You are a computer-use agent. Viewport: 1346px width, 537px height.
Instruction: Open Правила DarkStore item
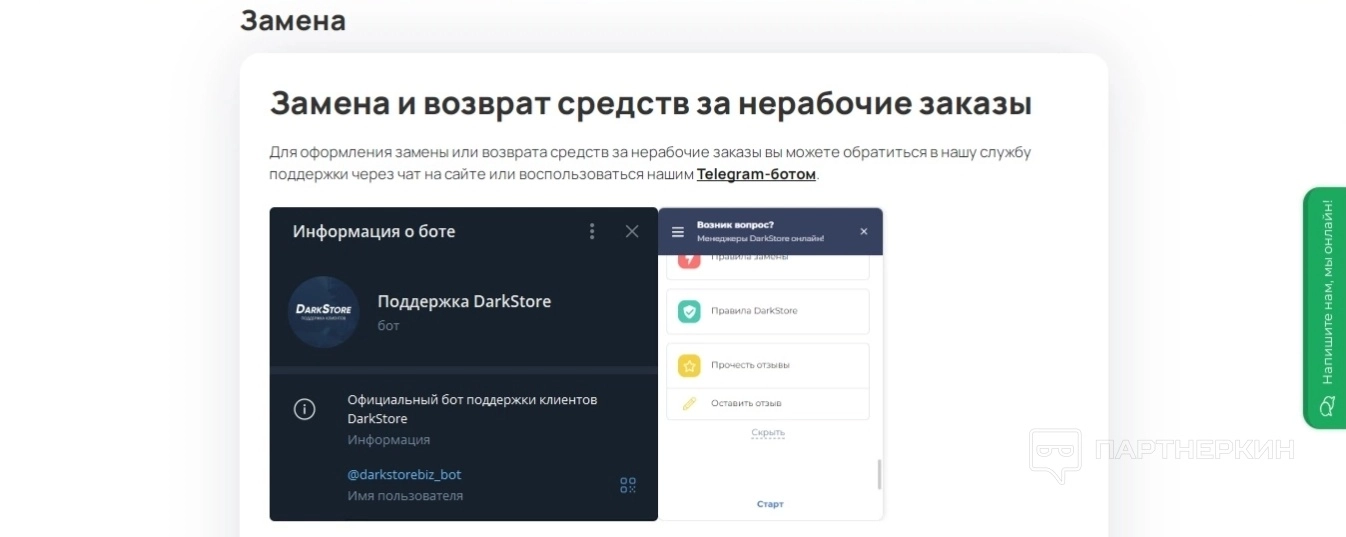(x=768, y=311)
